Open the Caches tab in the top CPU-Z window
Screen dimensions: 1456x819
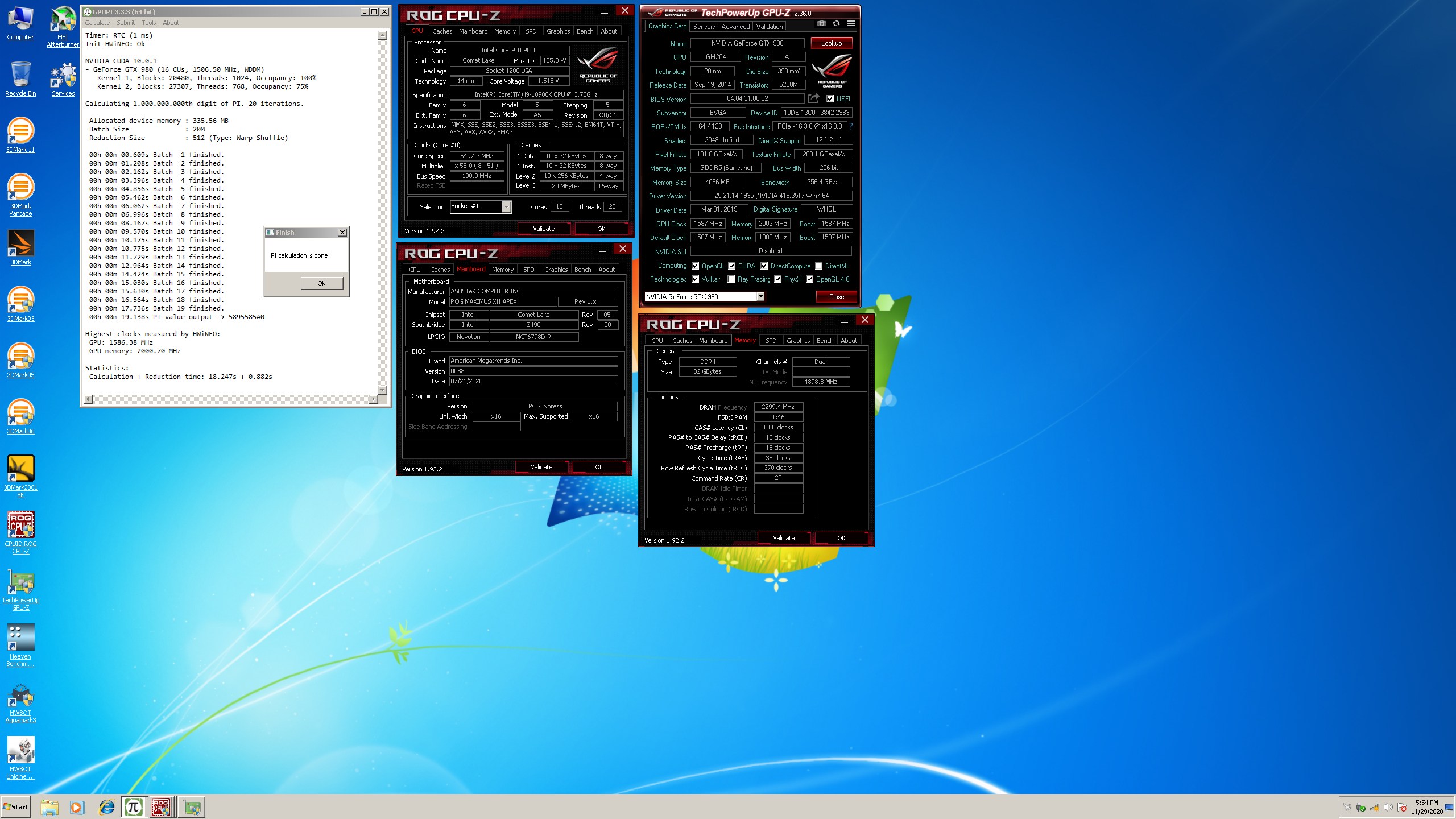point(442,31)
